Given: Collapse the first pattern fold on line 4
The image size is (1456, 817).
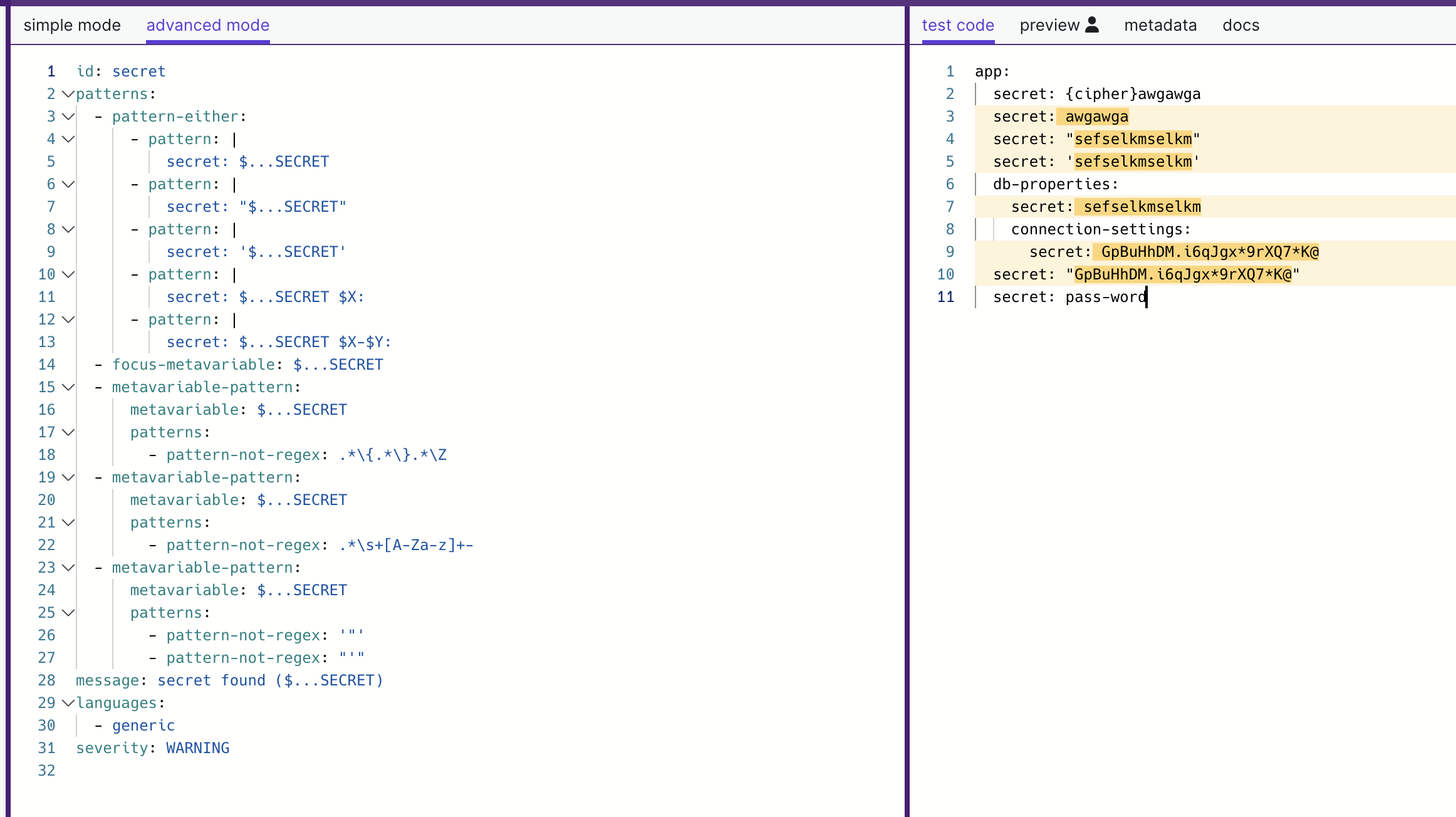Looking at the screenshot, I should pyautogui.click(x=68, y=139).
